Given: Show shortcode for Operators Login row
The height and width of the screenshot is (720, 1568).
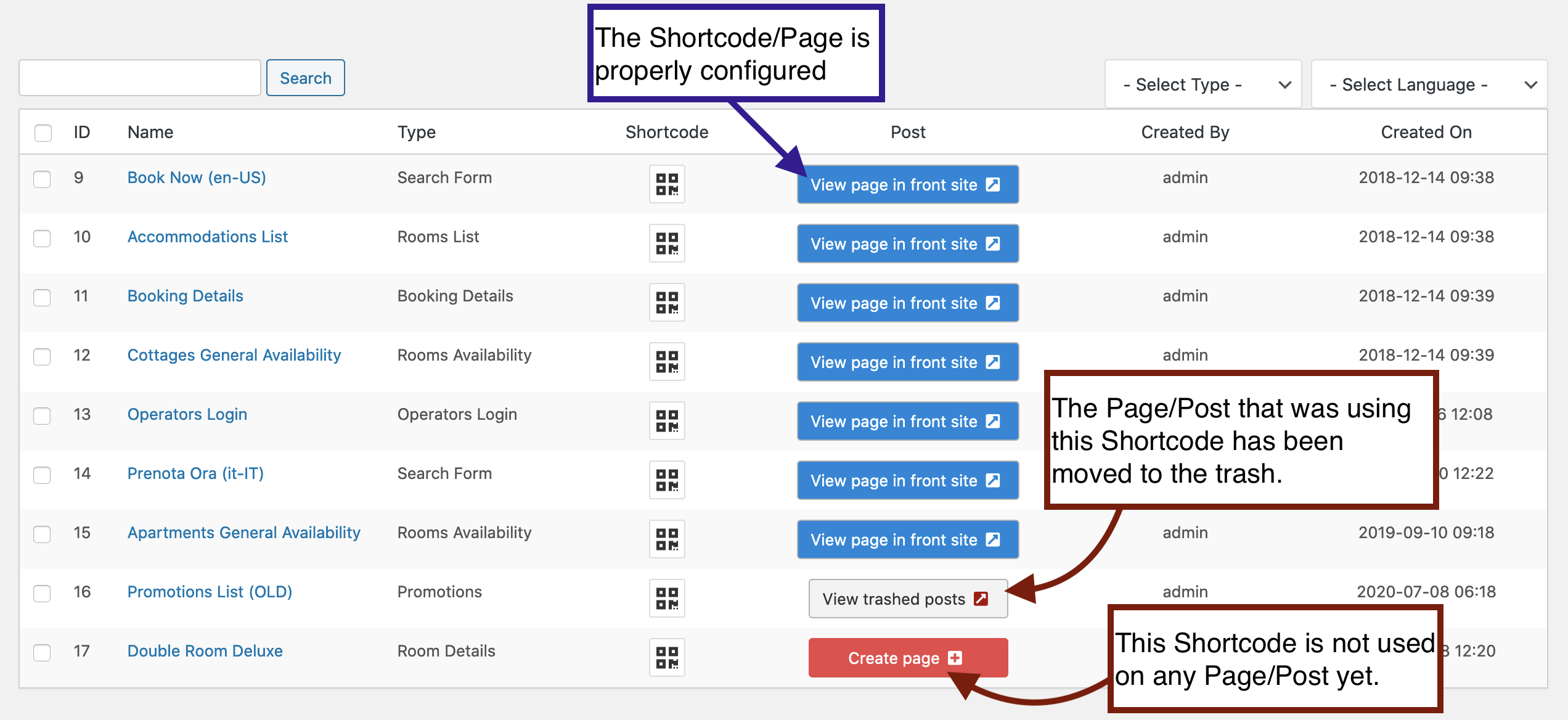Looking at the screenshot, I should [x=667, y=420].
